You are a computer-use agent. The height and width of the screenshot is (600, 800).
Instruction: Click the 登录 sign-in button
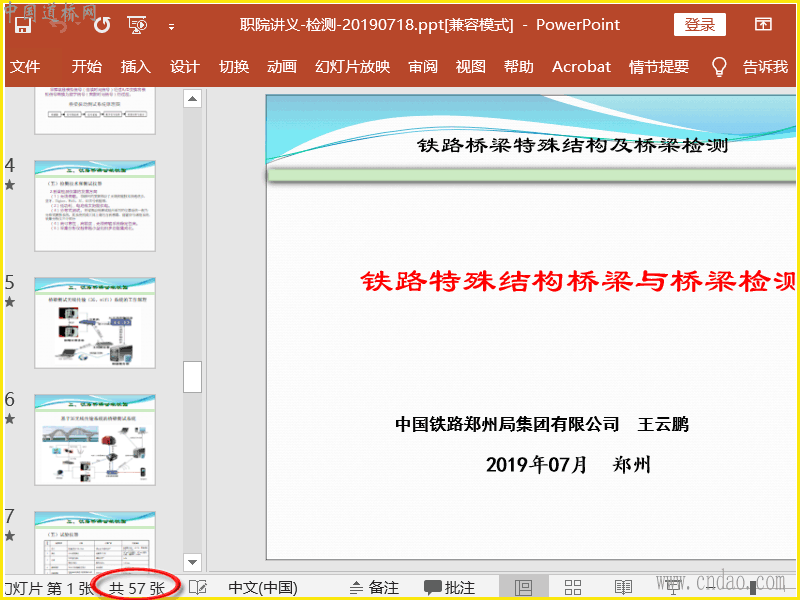pos(699,24)
